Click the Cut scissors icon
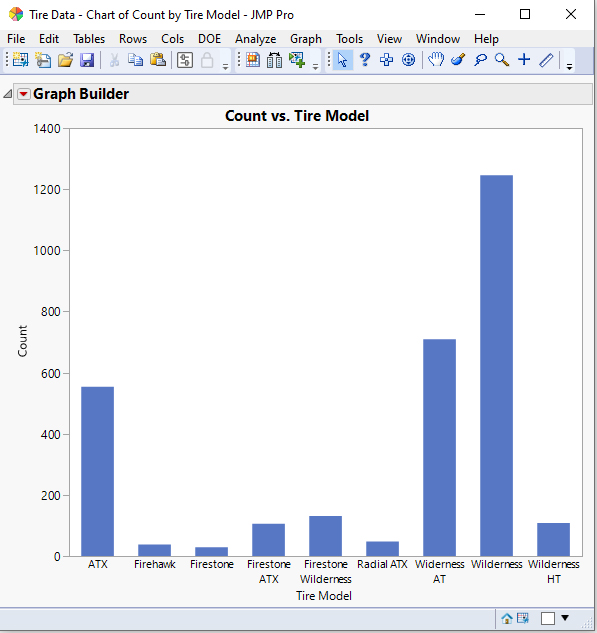The image size is (597, 633). coord(115,60)
